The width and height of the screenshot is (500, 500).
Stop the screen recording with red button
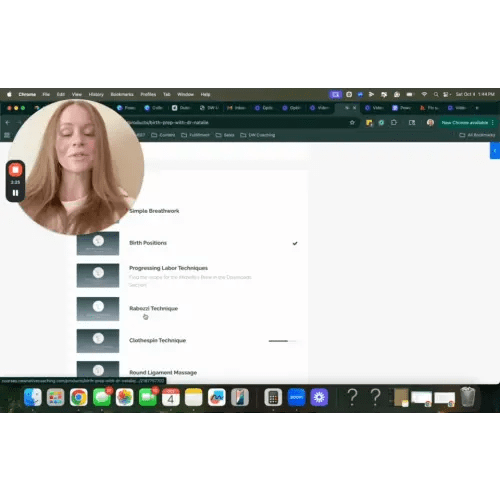[x=15, y=170]
